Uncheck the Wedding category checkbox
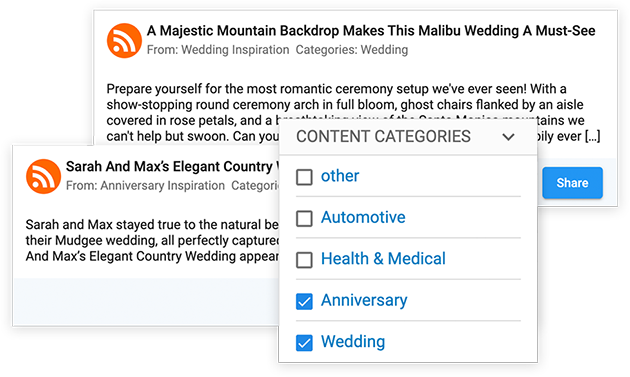The height and width of the screenshot is (377, 630). coord(304,342)
